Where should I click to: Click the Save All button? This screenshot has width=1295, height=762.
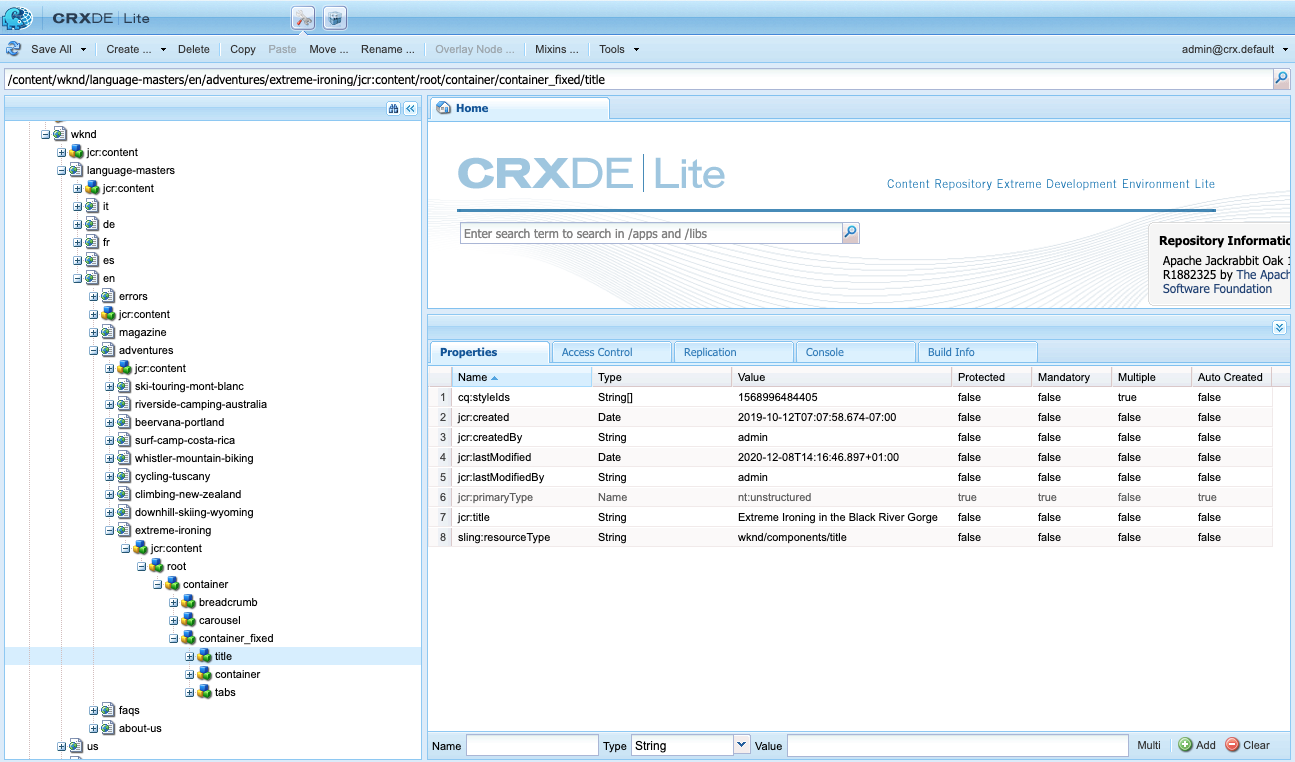[x=51, y=49]
